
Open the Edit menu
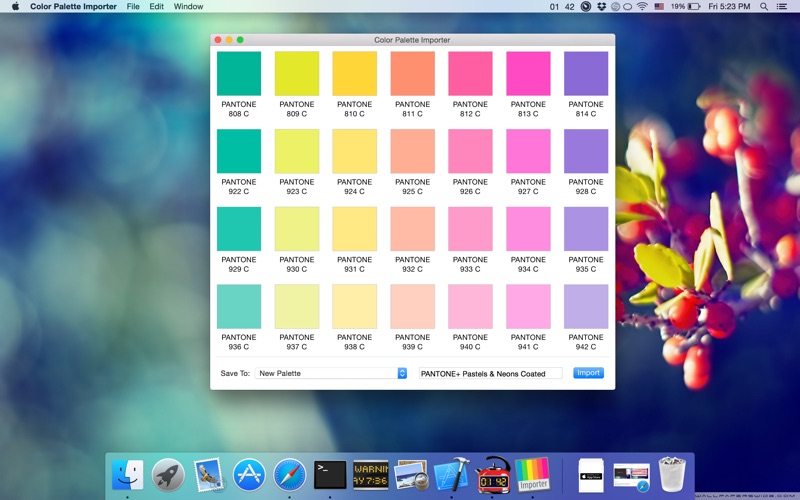tap(157, 7)
